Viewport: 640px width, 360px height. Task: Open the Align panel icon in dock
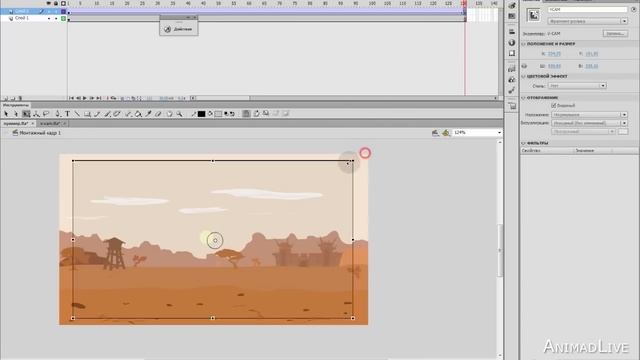[x=512, y=31]
